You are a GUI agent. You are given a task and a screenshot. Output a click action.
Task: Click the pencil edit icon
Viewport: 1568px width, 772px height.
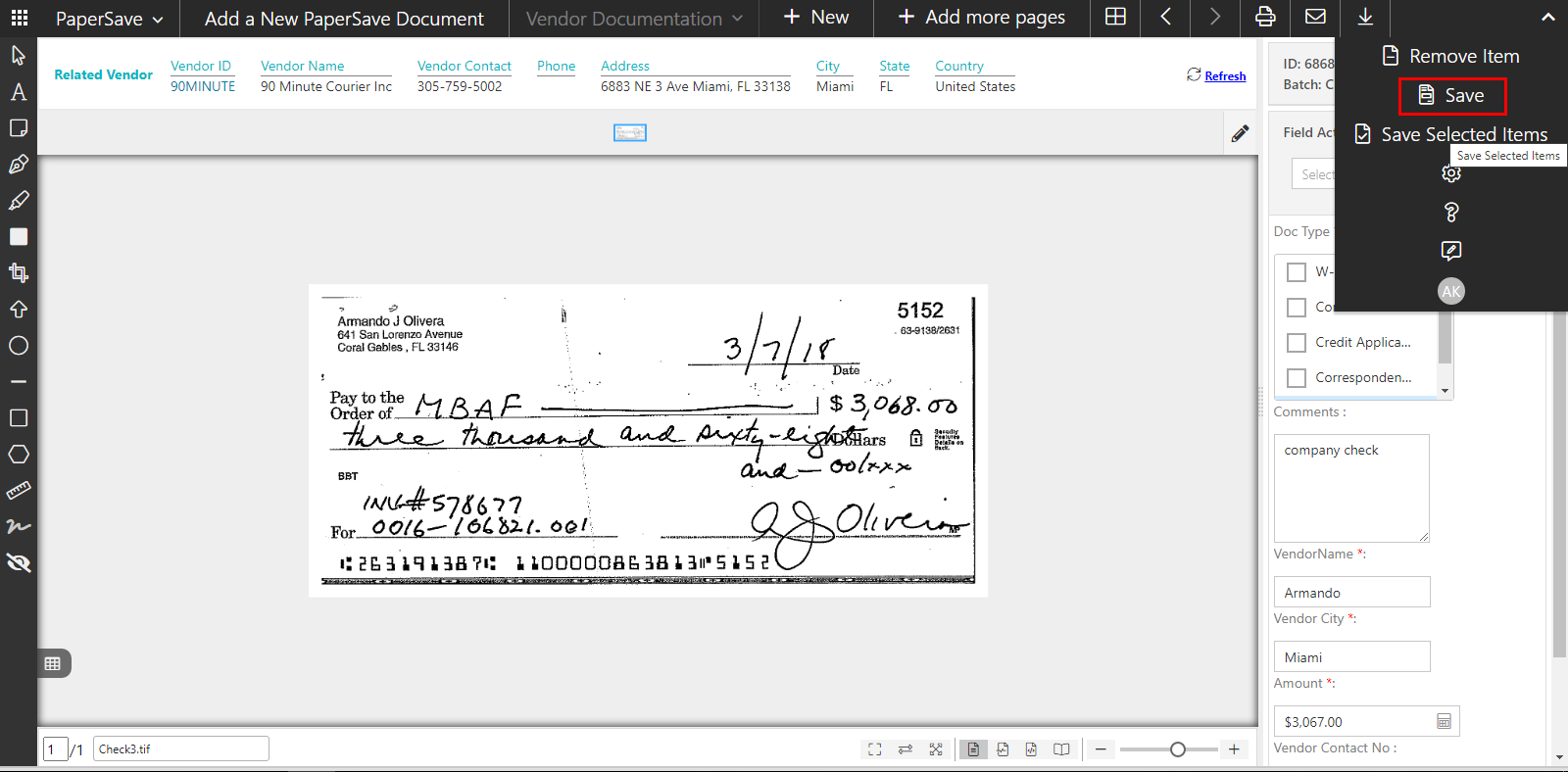pos(1240,133)
